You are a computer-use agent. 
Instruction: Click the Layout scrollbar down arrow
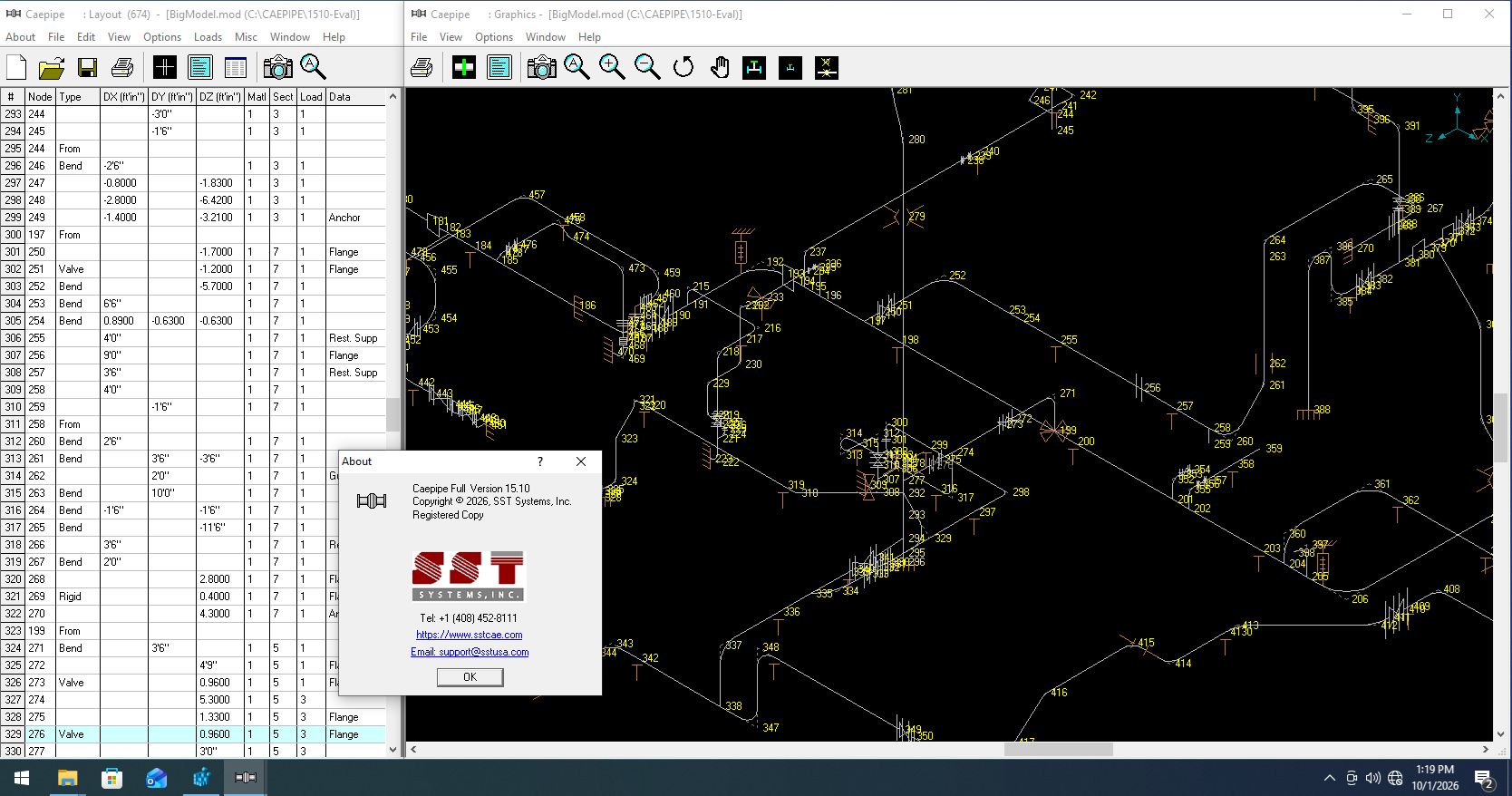(393, 750)
